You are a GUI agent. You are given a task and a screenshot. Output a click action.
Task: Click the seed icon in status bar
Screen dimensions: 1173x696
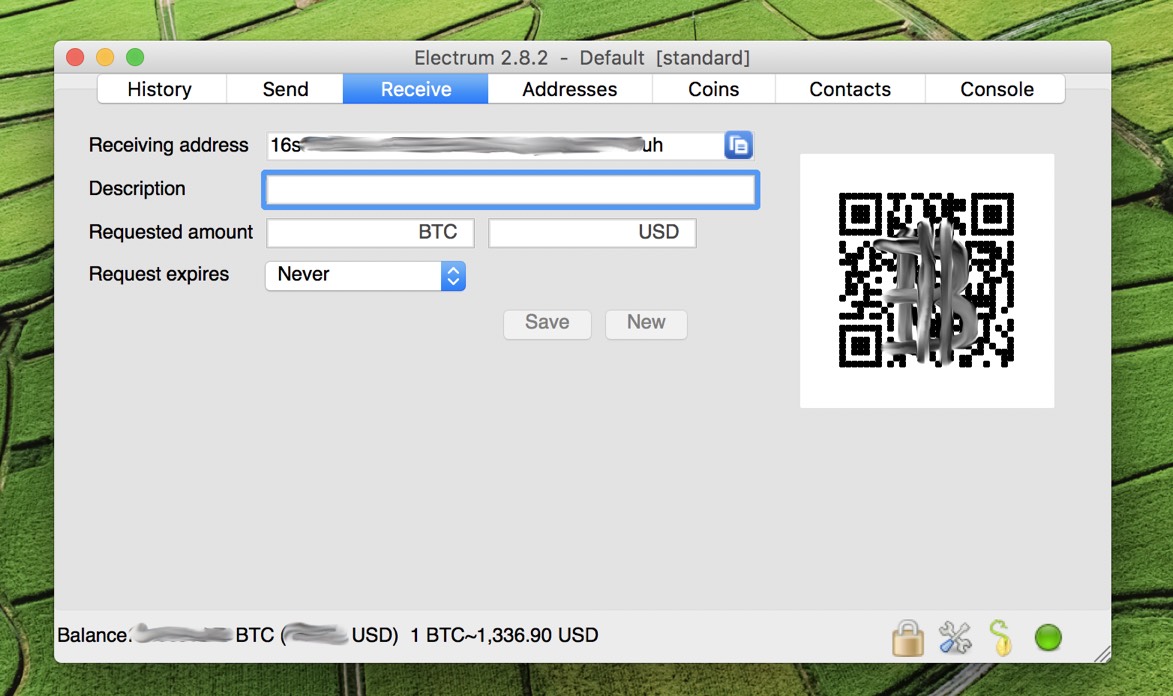1000,638
